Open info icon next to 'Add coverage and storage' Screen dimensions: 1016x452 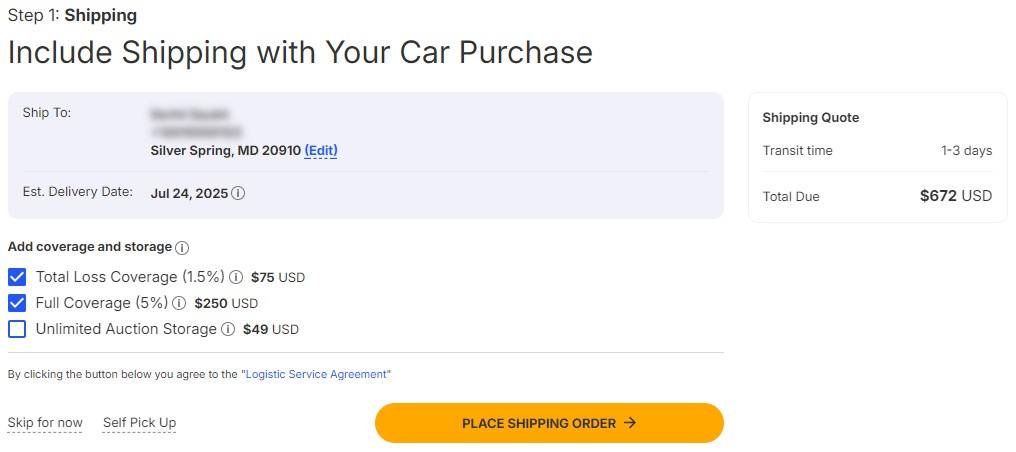click(x=182, y=248)
